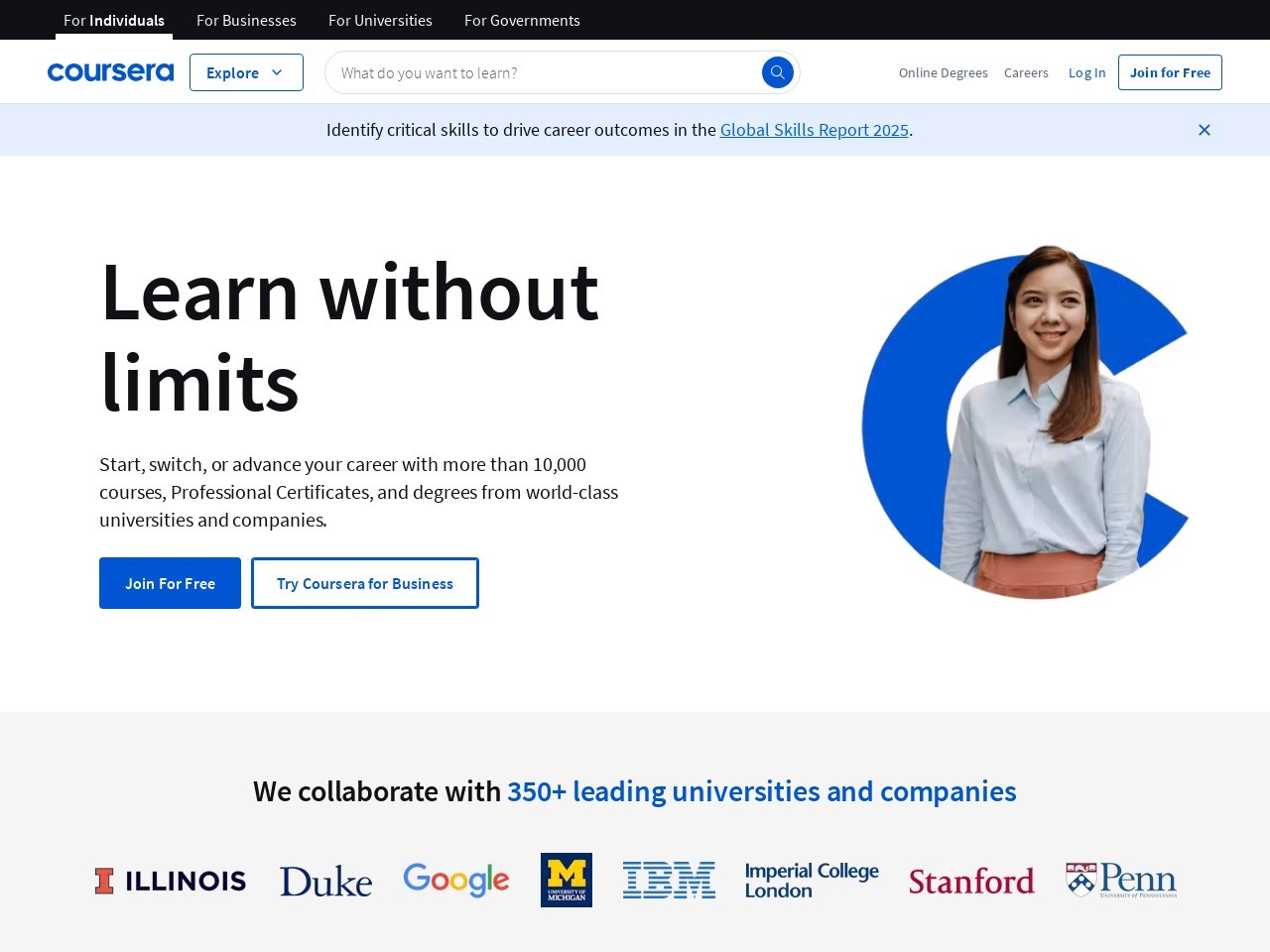
Task: Click the Coursera logo
Action: point(110,72)
